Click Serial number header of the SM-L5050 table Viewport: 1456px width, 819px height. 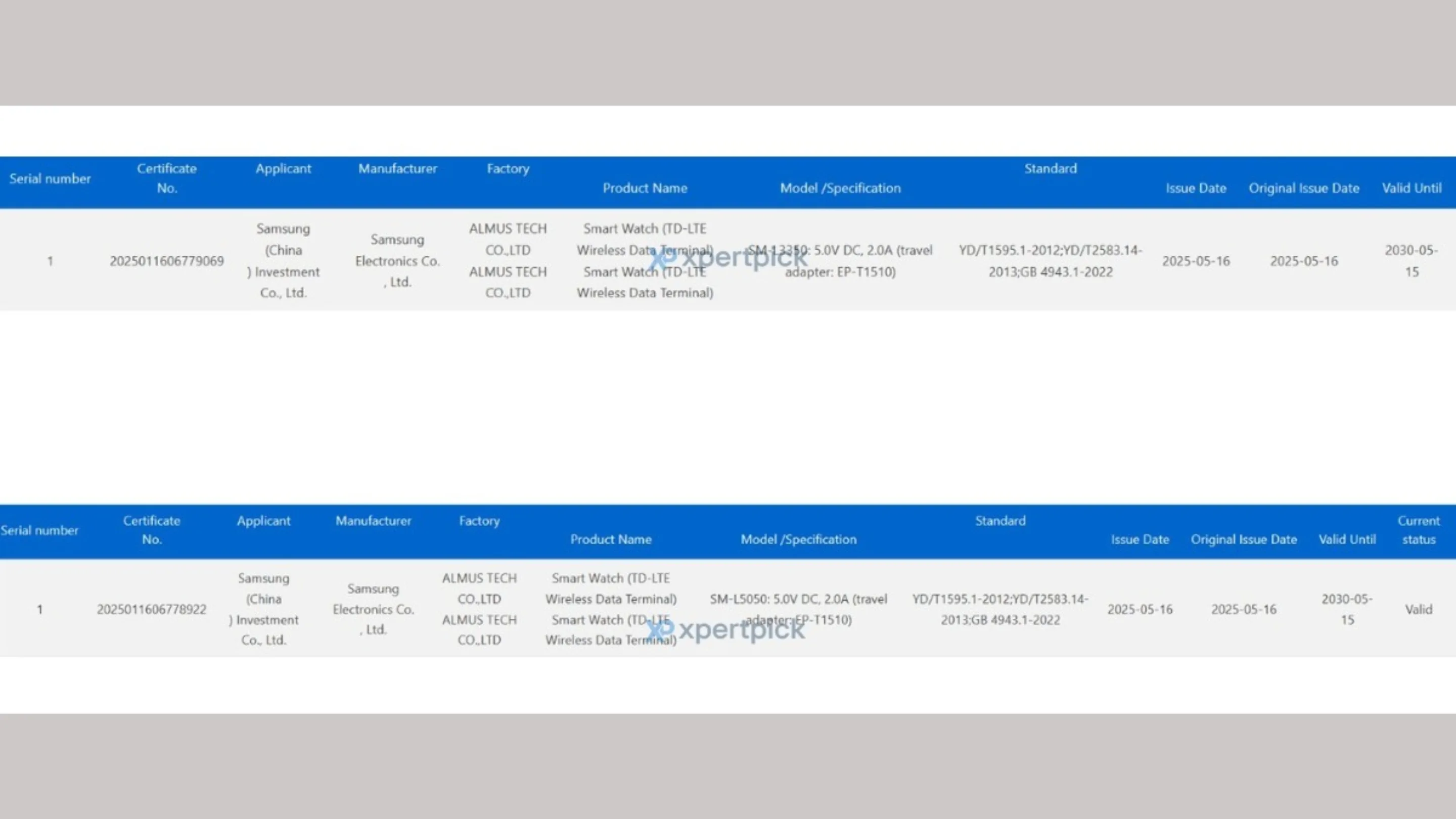pos(39,530)
